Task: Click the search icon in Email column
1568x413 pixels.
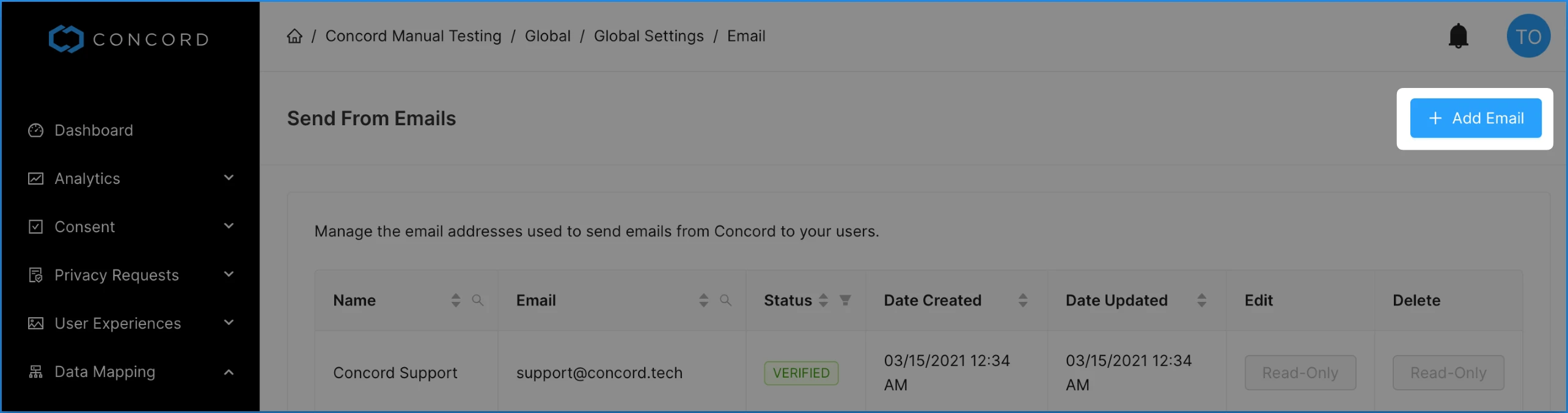Action: point(725,300)
